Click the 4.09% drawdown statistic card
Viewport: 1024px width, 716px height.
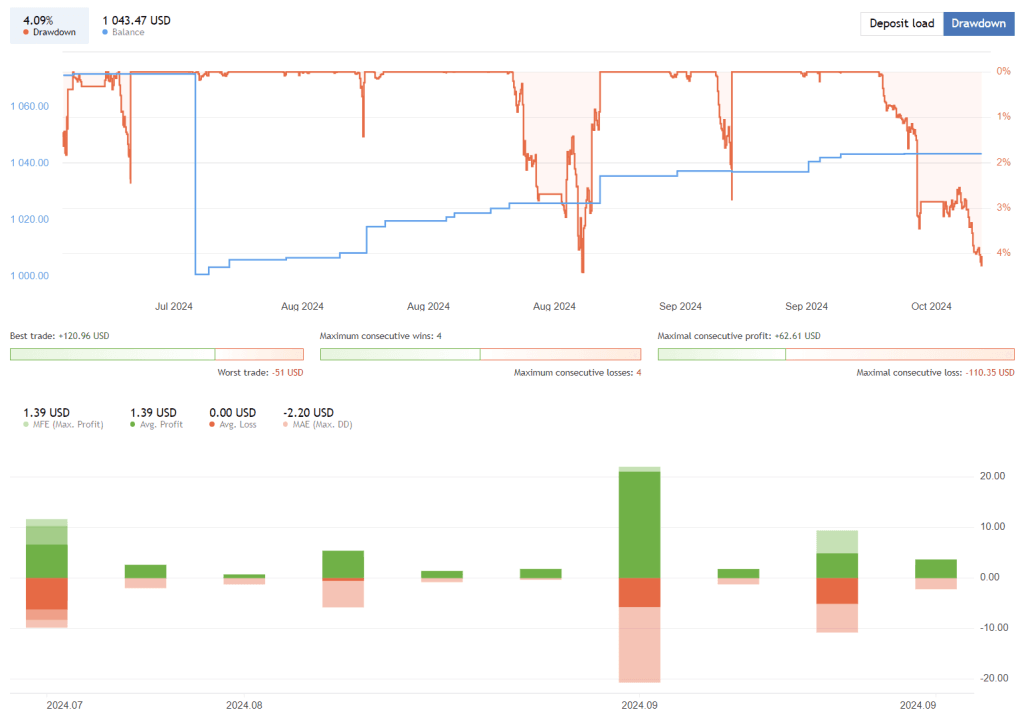49,23
